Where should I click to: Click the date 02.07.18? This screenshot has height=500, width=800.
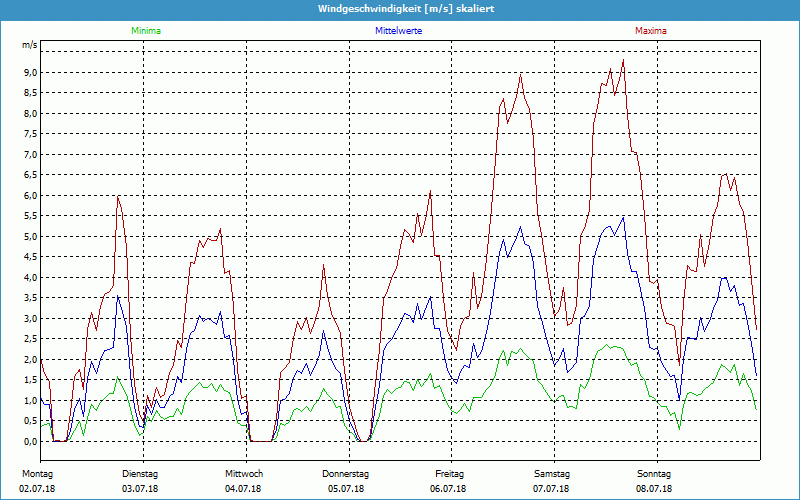(x=37, y=489)
